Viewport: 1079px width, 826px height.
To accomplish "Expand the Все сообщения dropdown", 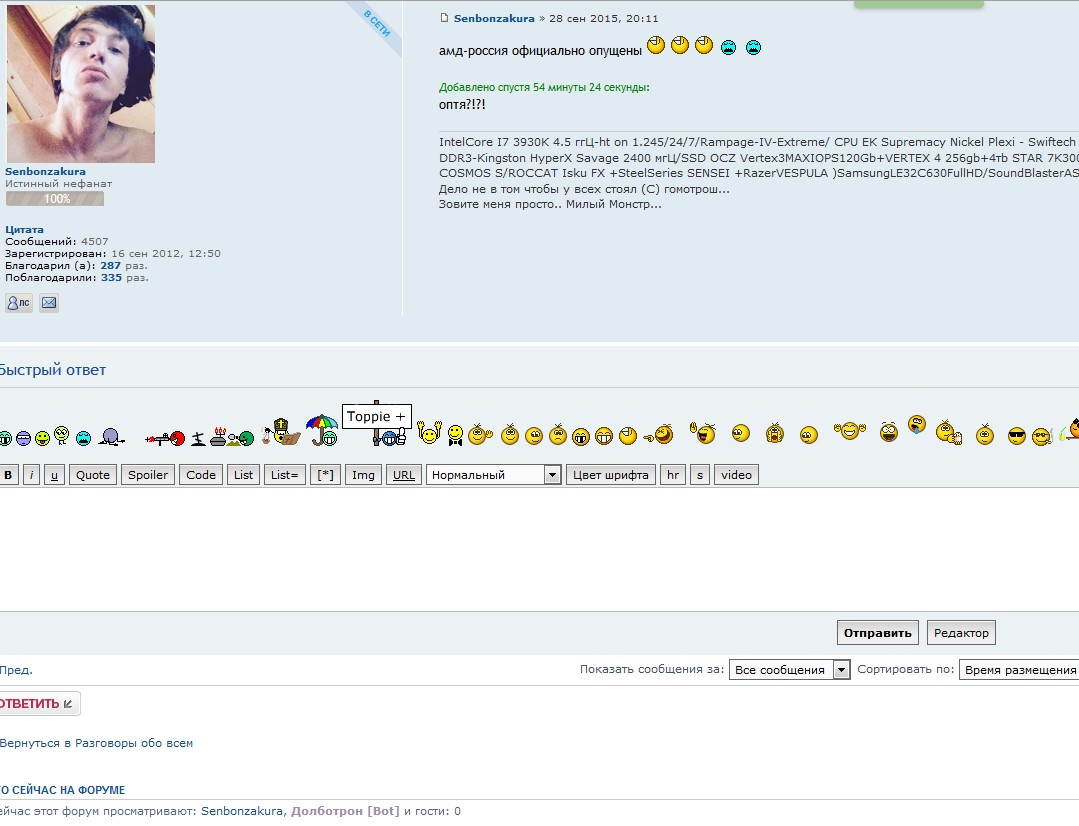I will point(789,670).
